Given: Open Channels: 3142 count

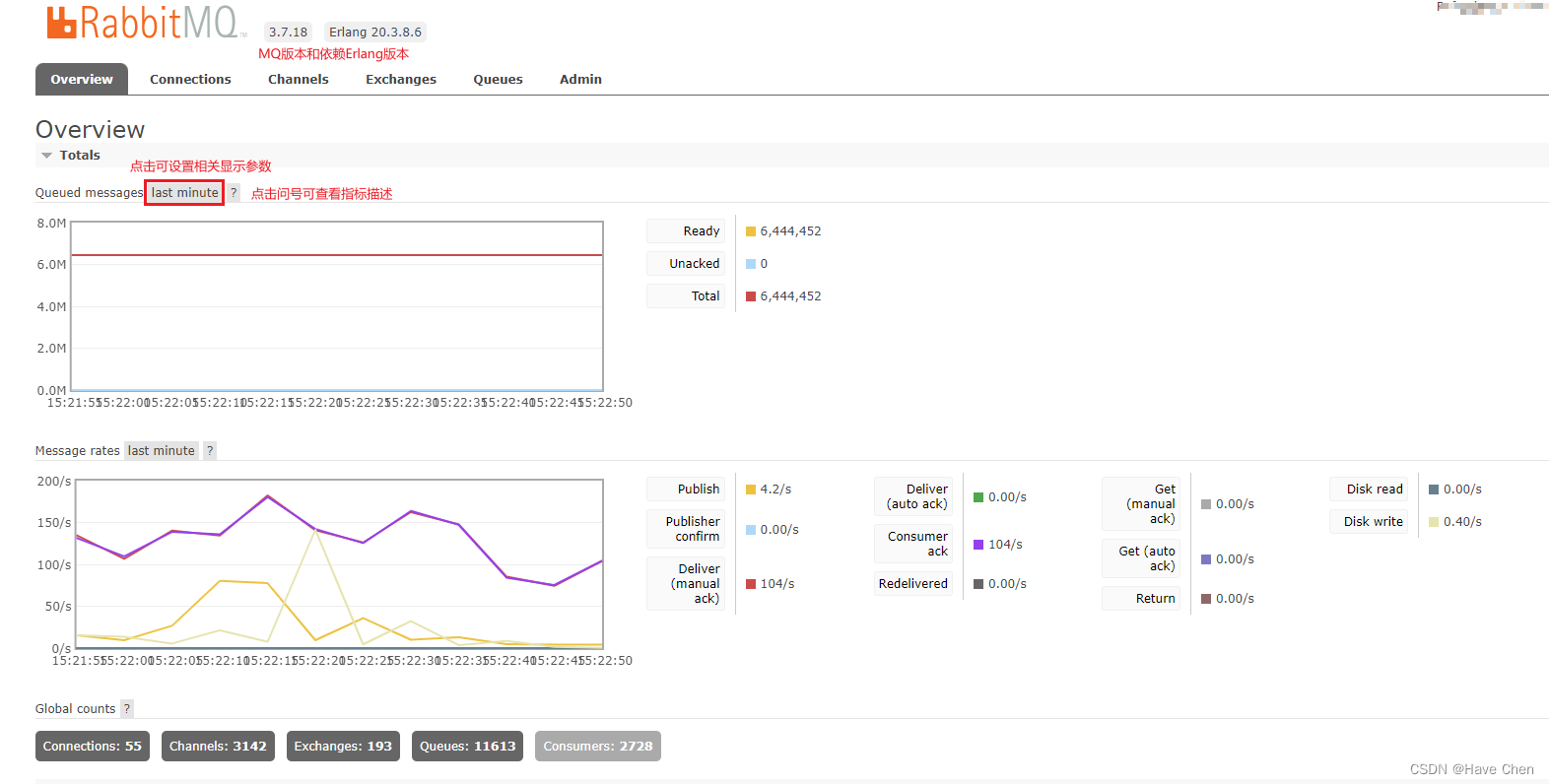Looking at the screenshot, I should click(x=218, y=746).
